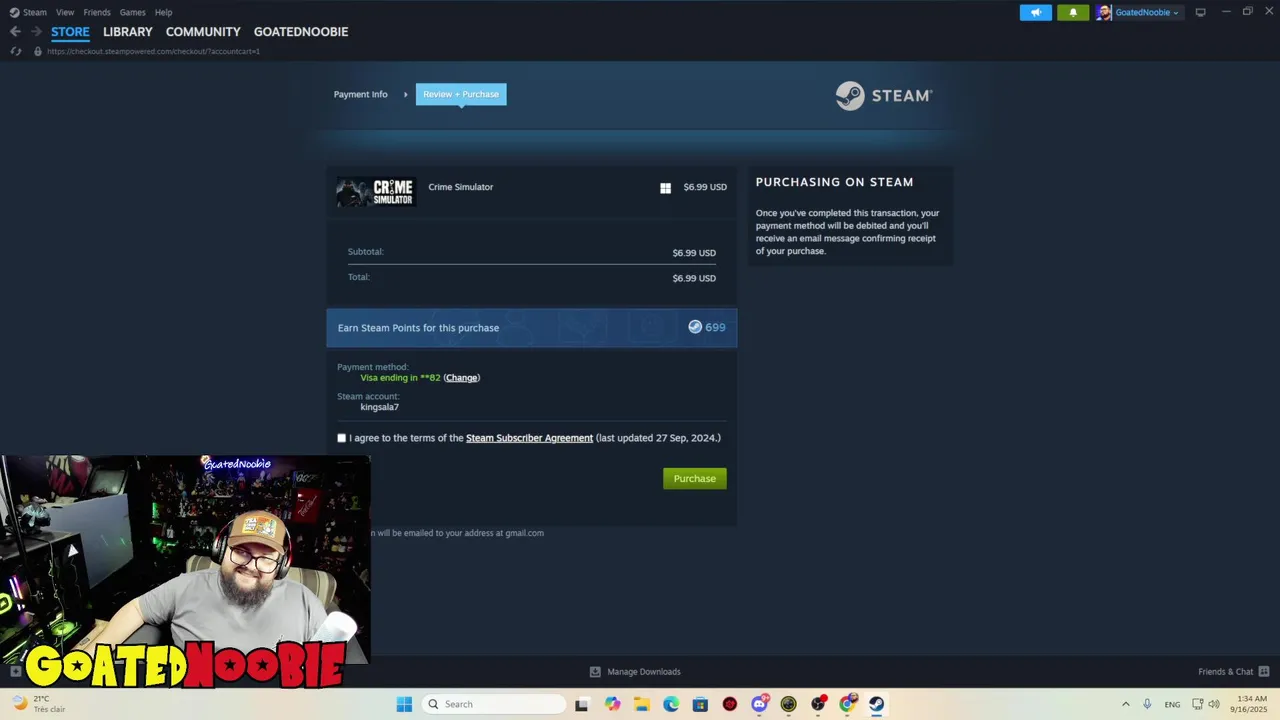
Task: Open the View menu
Action: pyautogui.click(x=65, y=12)
